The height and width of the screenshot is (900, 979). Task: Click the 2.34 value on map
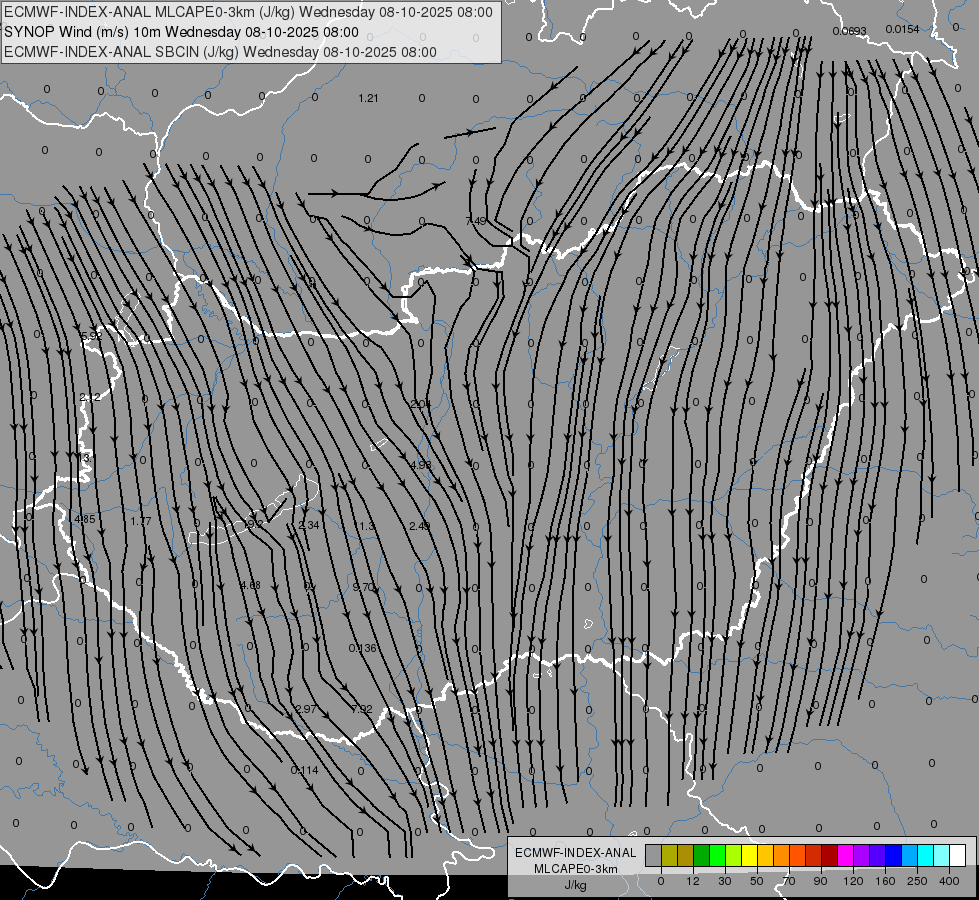click(309, 525)
